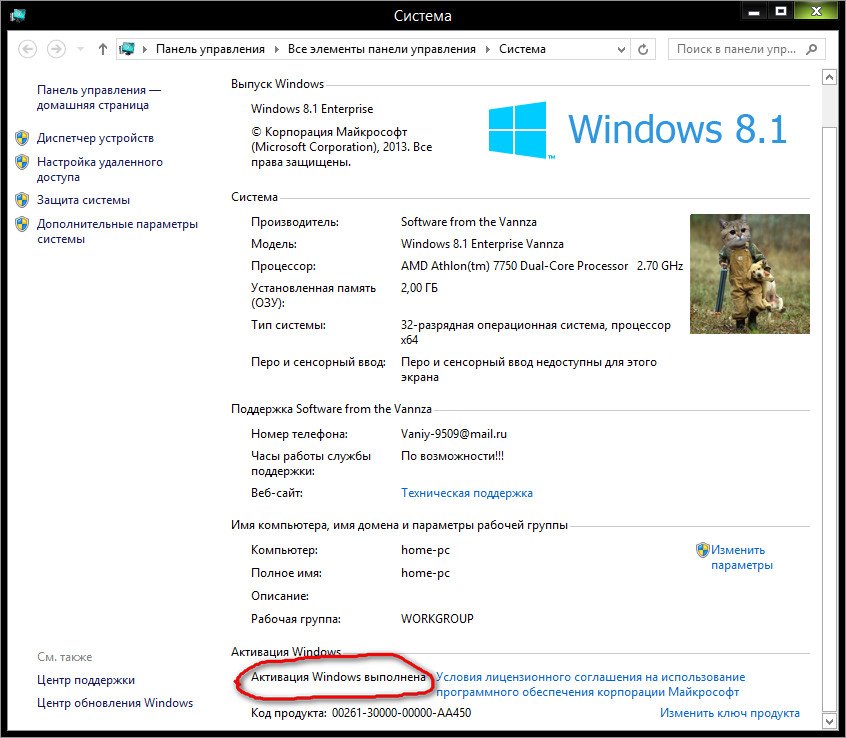846x738 pixels.
Task: Maximize the Система window
Action: 781,11
